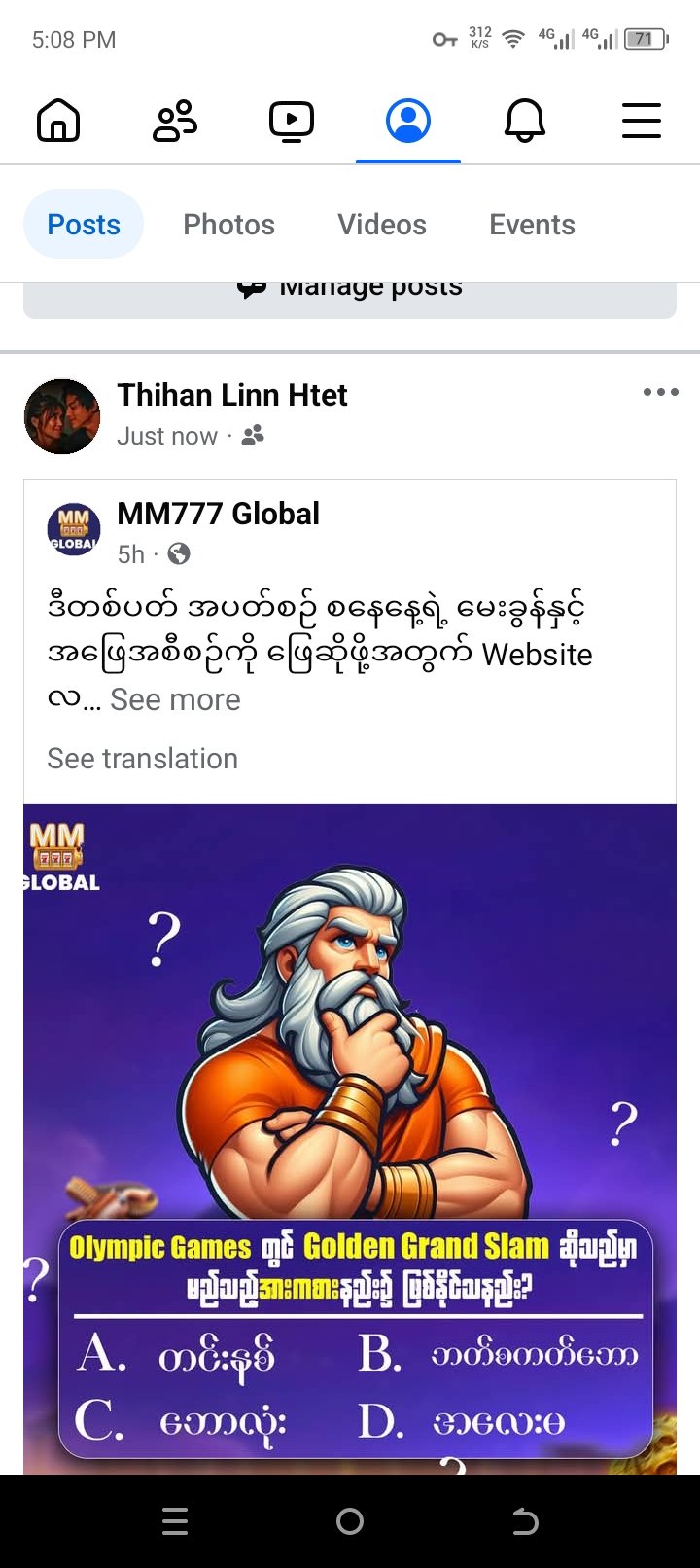Tap the Android back navigation button
Screen dimensions: 700x1568
pyautogui.click(x=525, y=1521)
